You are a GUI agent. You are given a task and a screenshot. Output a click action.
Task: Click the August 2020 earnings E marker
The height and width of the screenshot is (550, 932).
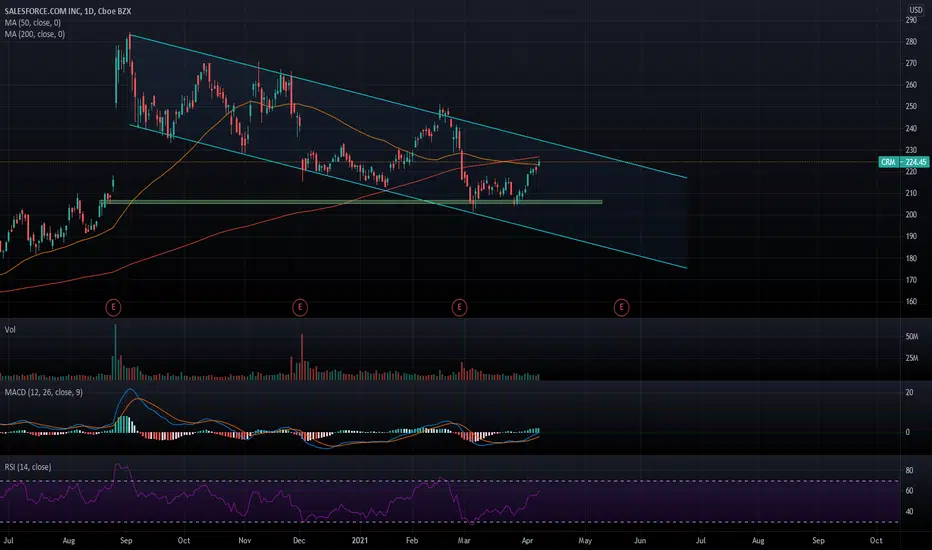(x=113, y=307)
